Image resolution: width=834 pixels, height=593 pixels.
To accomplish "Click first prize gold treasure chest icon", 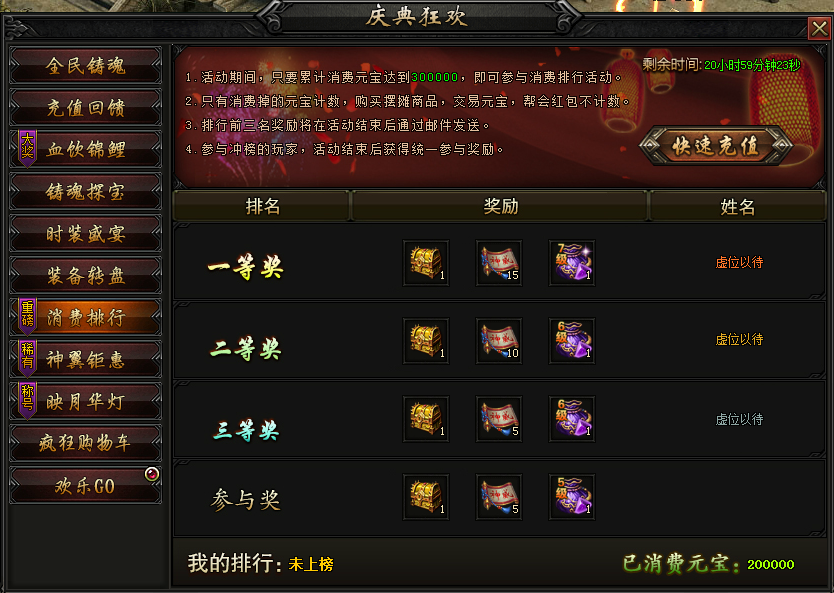I will click(426, 263).
